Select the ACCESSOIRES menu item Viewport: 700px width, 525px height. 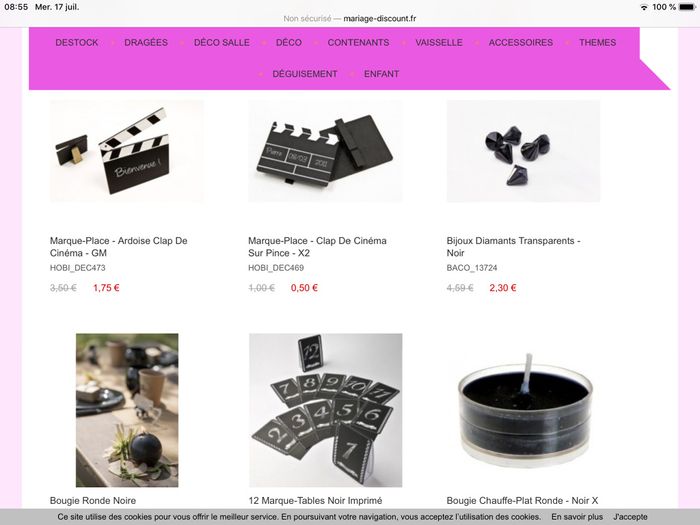(x=521, y=42)
